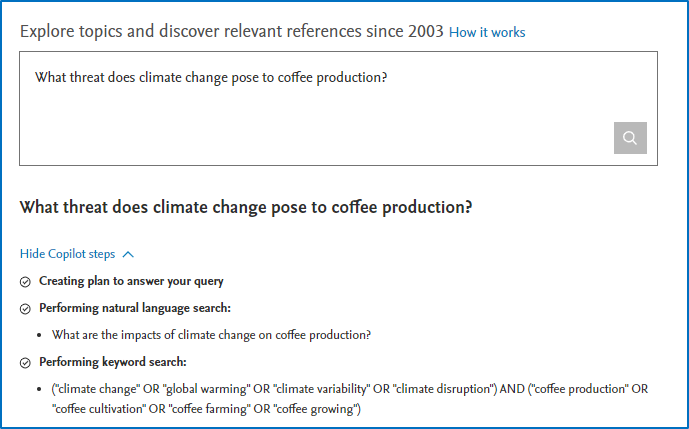Open the How it works link
This screenshot has height=429, width=689.
pyautogui.click(x=487, y=32)
